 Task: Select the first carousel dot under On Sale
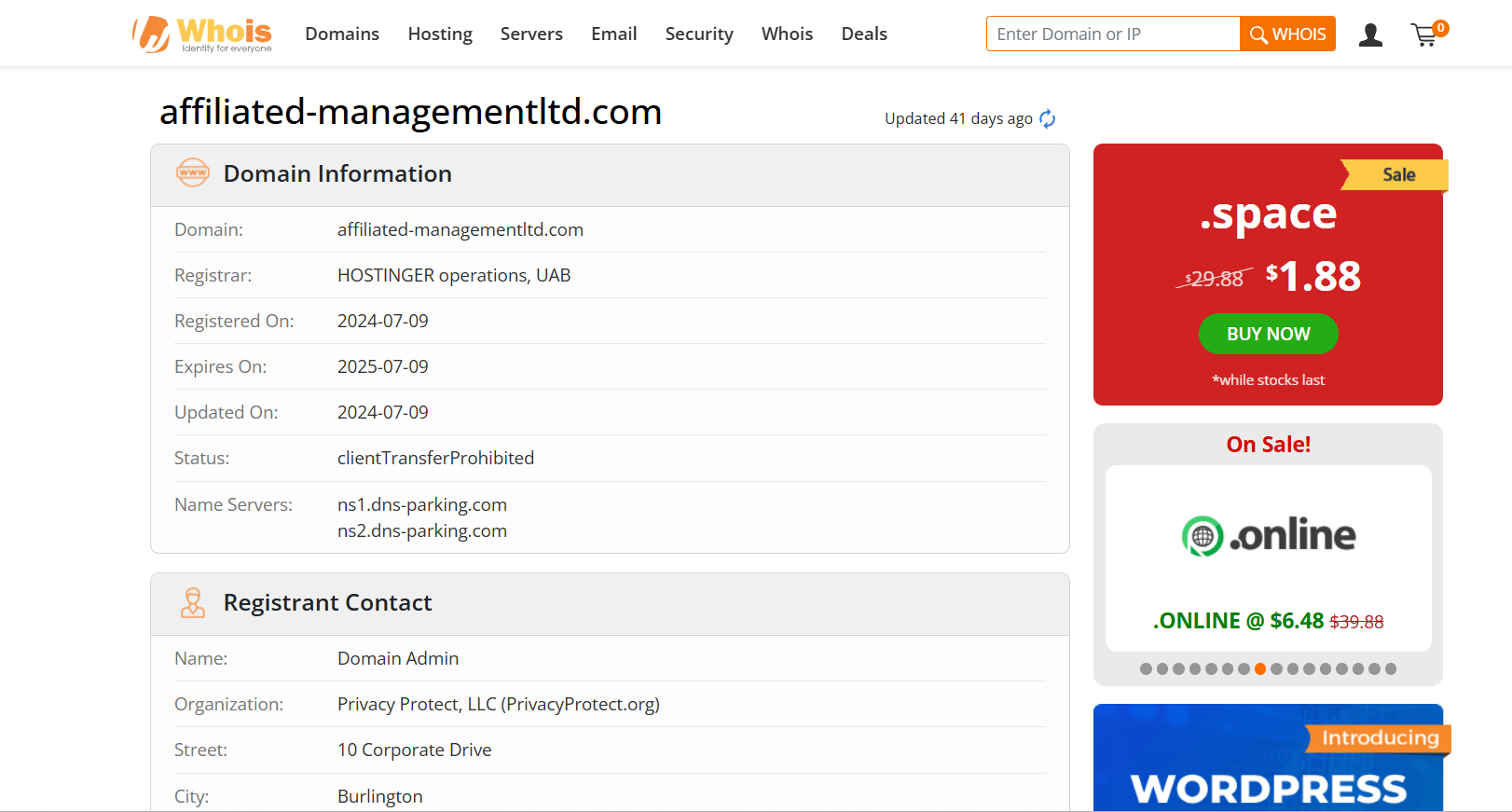(x=1146, y=668)
